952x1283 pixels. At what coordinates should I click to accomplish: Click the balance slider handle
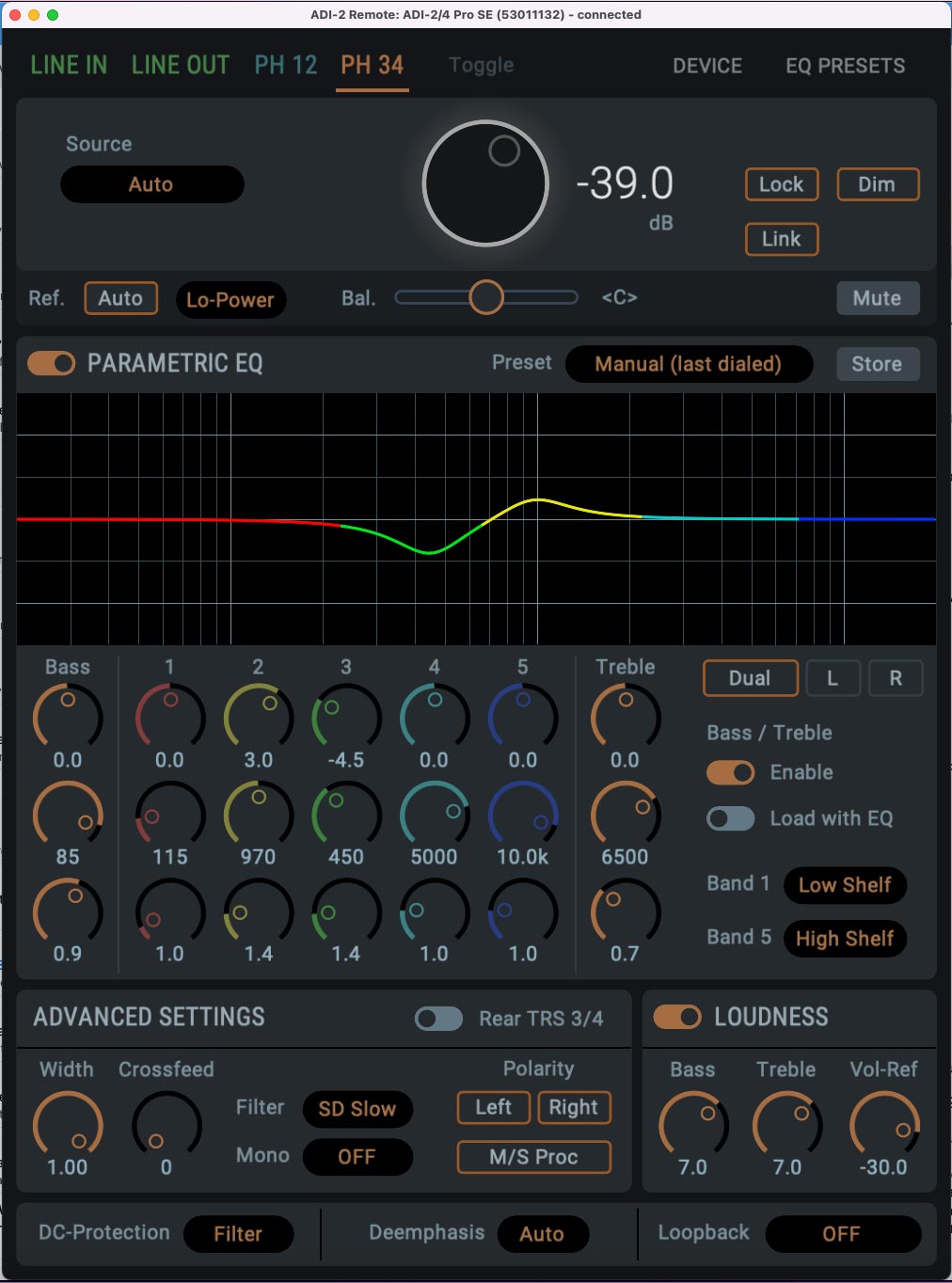pos(486,297)
